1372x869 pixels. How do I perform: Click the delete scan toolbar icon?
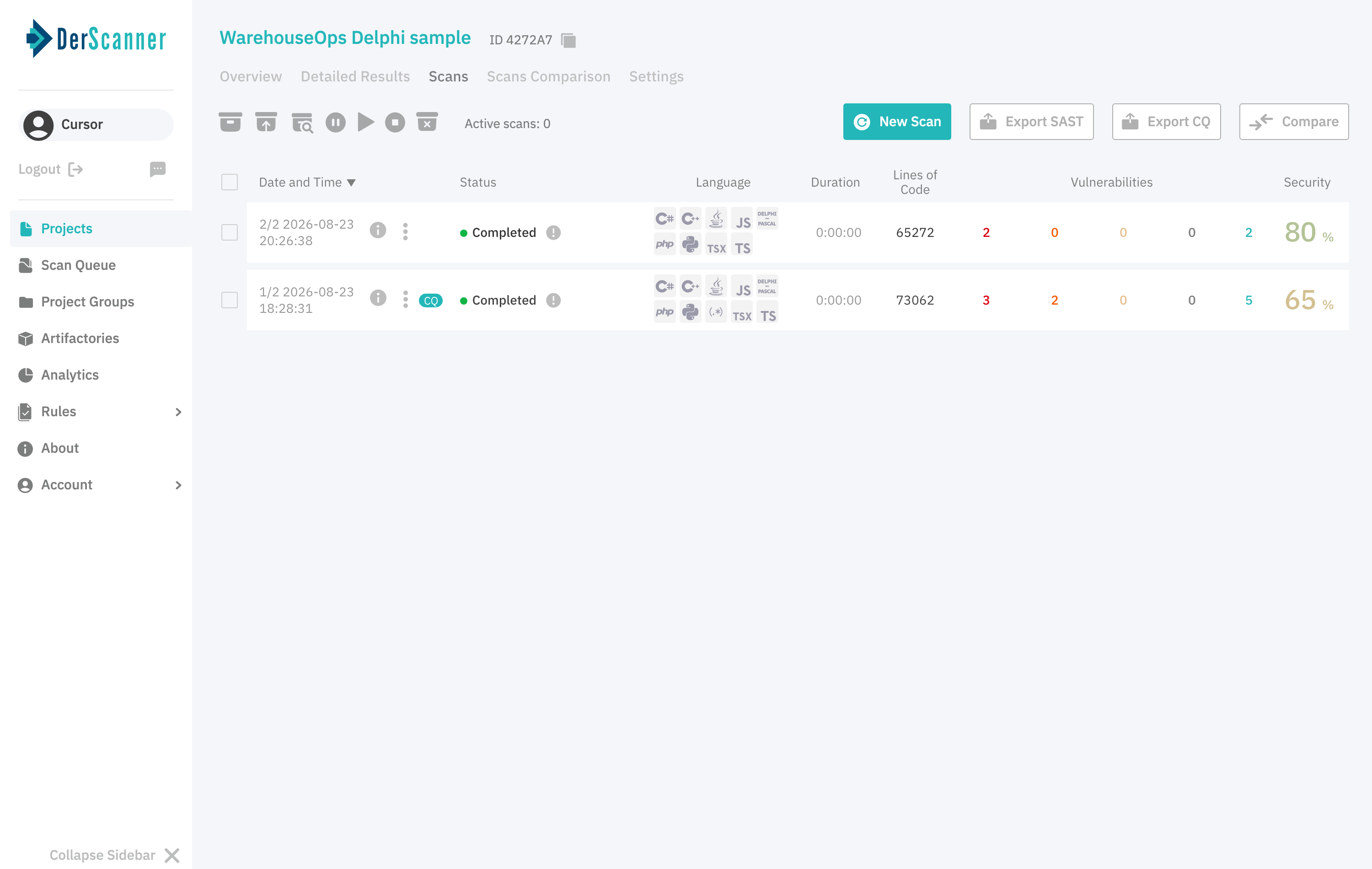[x=427, y=123]
